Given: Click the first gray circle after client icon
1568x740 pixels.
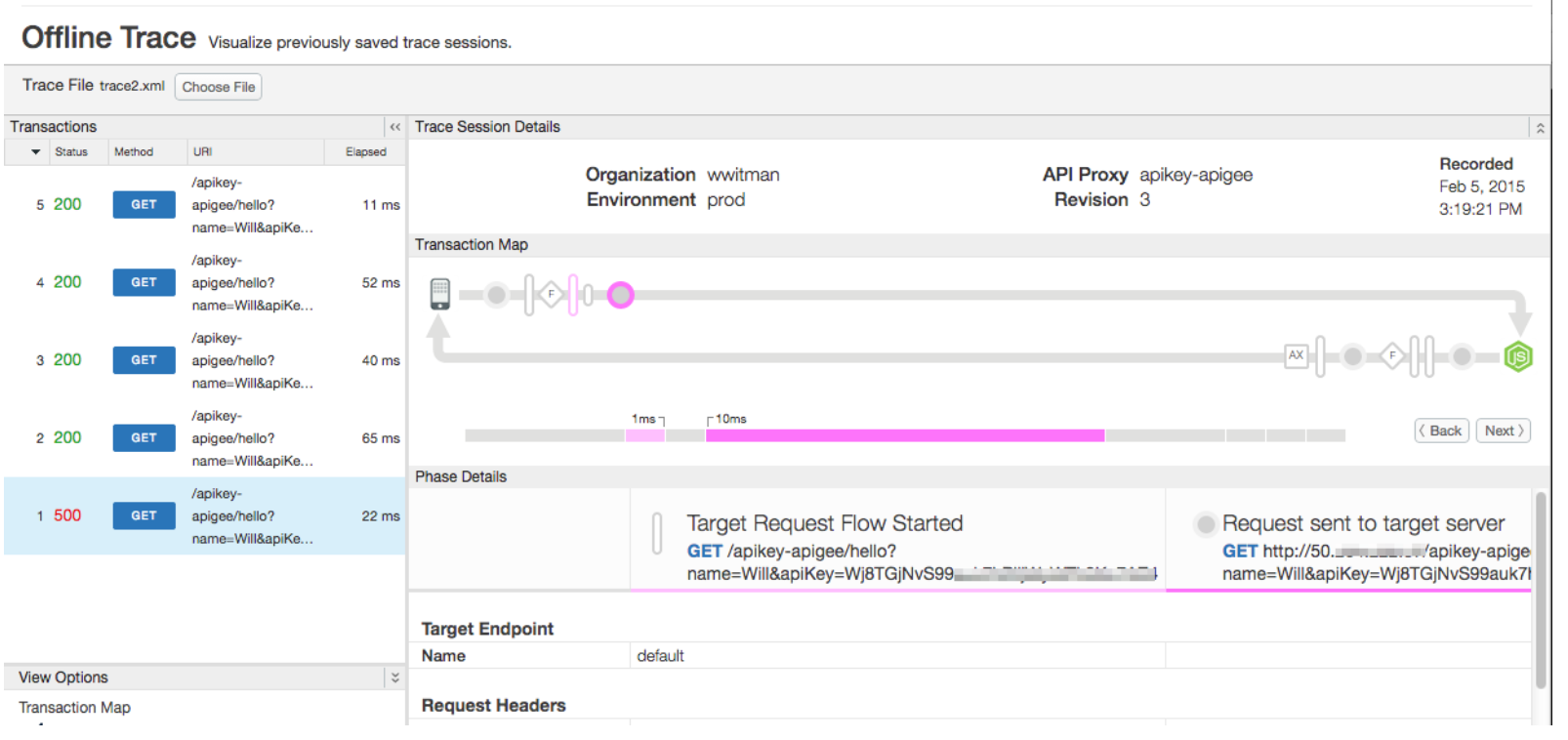Looking at the screenshot, I should (x=496, y=295).
